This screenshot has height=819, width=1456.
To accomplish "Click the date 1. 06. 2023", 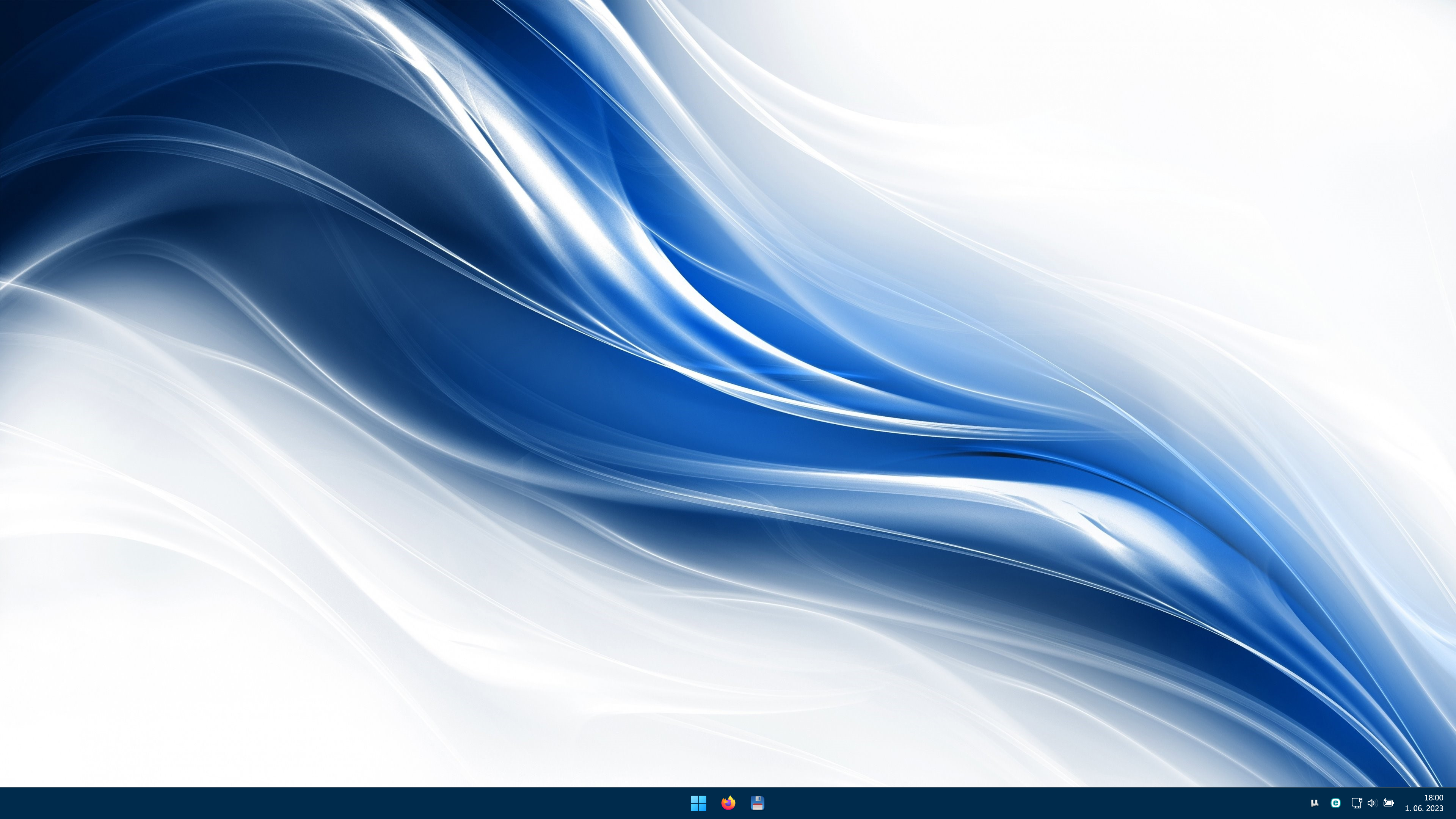I will click(x=1425, y=809).
